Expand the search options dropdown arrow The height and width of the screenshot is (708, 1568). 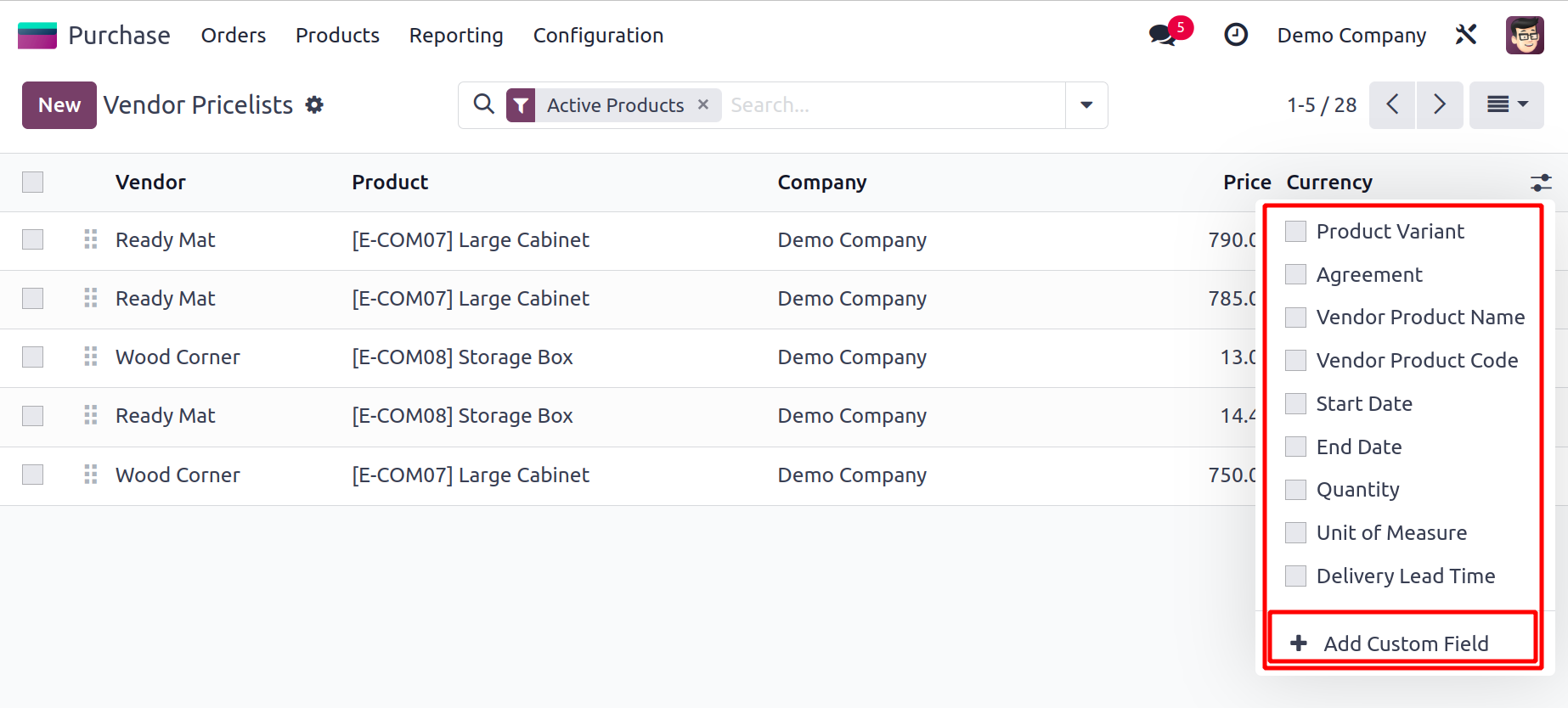1086,105
